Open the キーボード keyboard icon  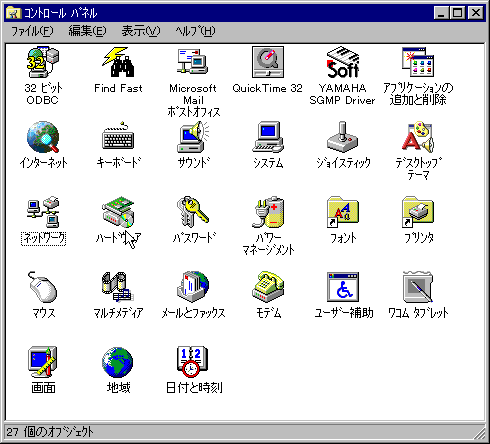click(118, 137)
